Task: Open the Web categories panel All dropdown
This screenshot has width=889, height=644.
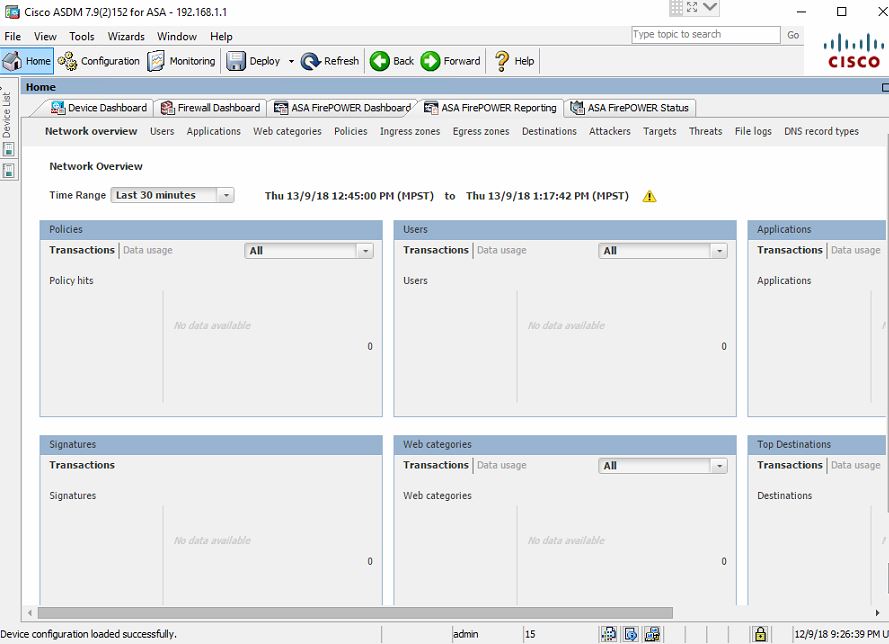Action: (663, 465)
